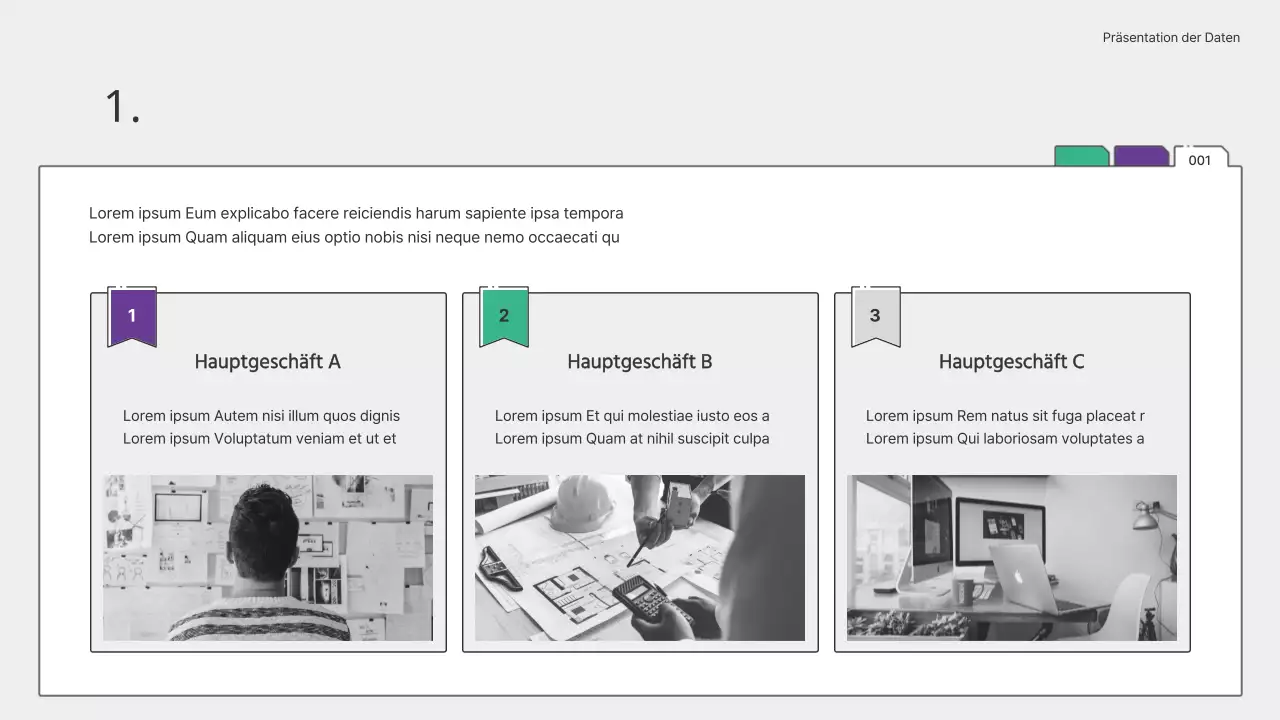Image resolution: width=1280 pixels, height=720 pixels.
Task: Select the Hauptgeschäft A heading
Action: [x=268, y=362]
